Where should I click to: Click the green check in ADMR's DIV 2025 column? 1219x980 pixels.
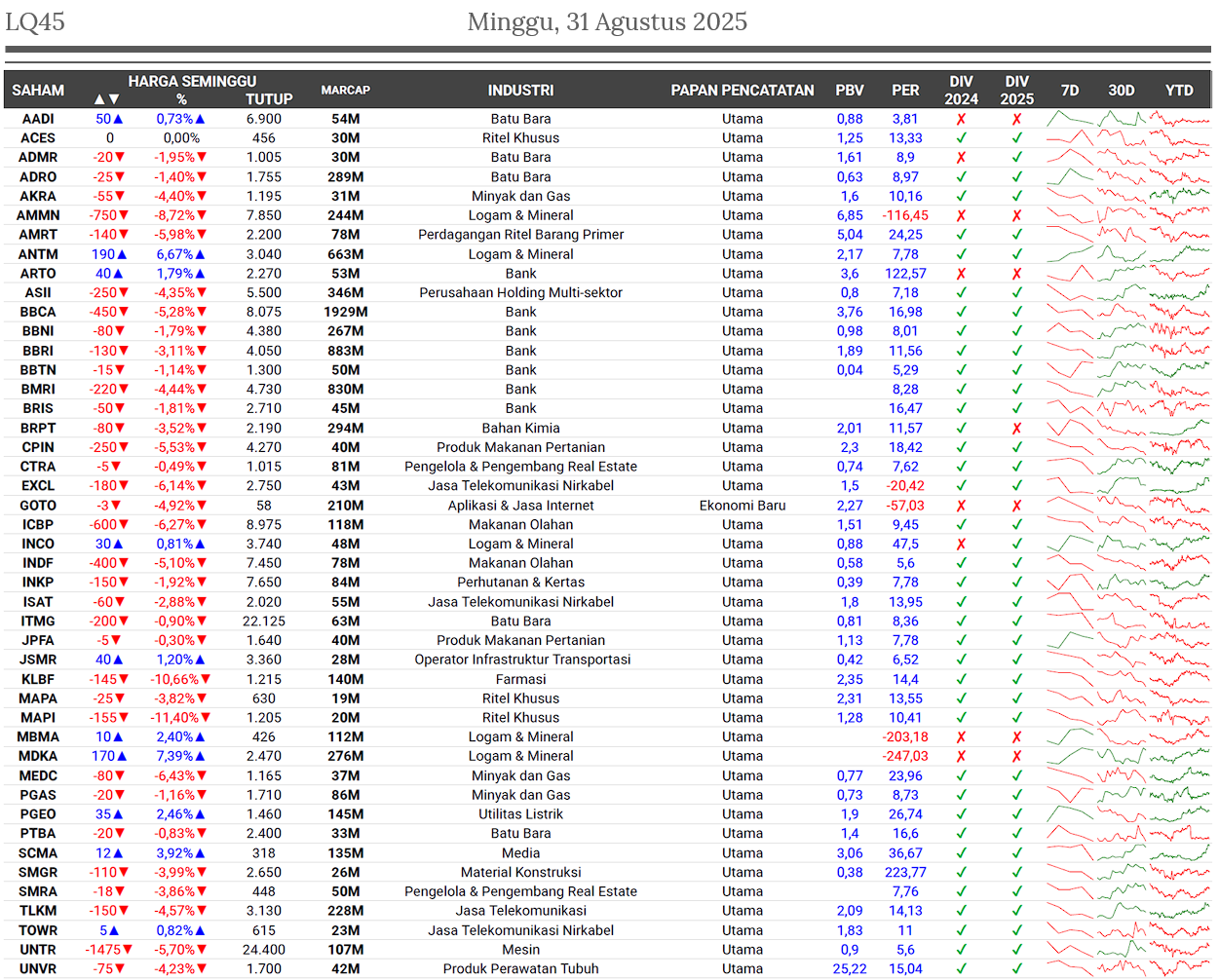point(1016,158)
